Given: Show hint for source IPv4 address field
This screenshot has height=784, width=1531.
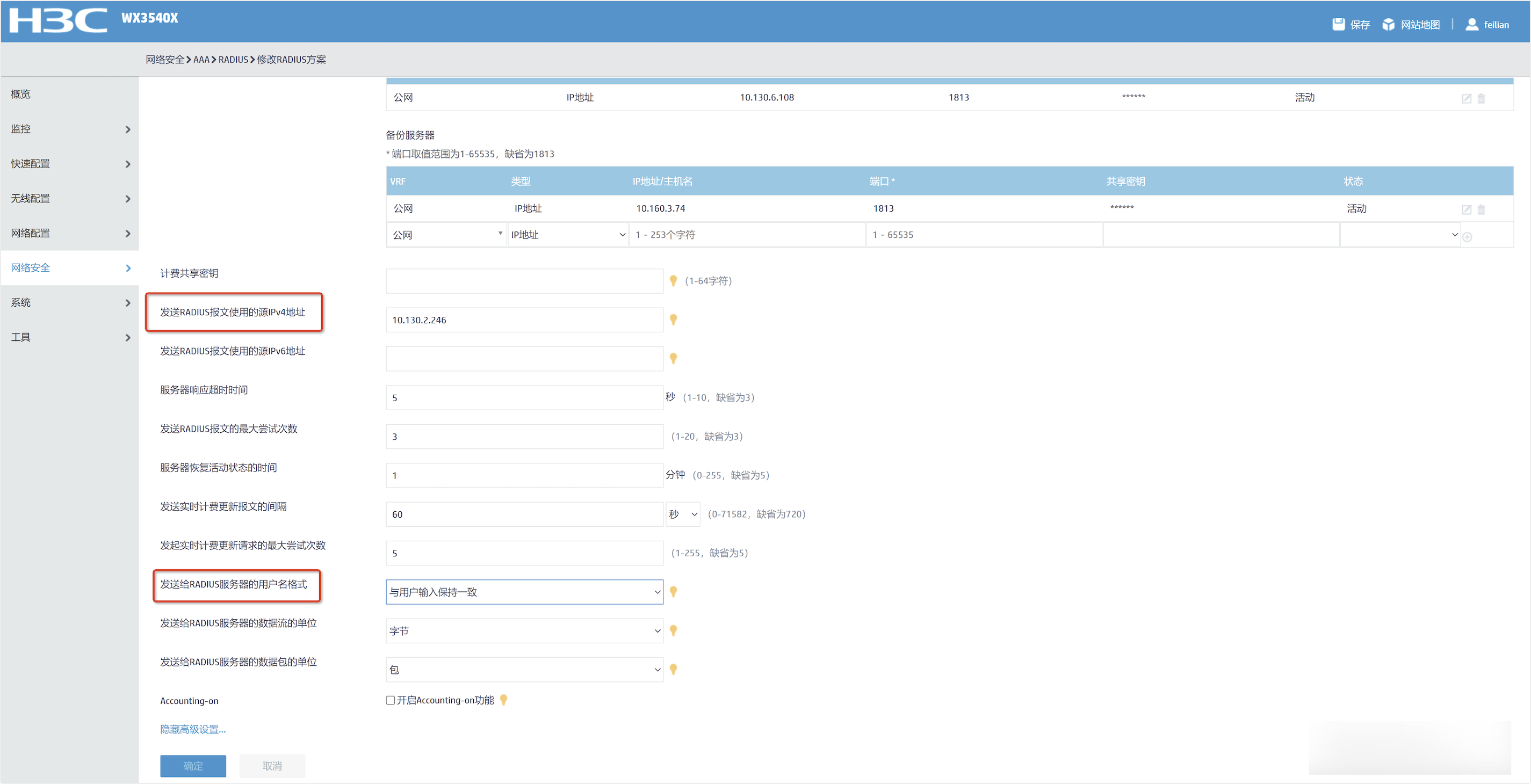Looking at the screenshot, I should [x=674, y=320].
